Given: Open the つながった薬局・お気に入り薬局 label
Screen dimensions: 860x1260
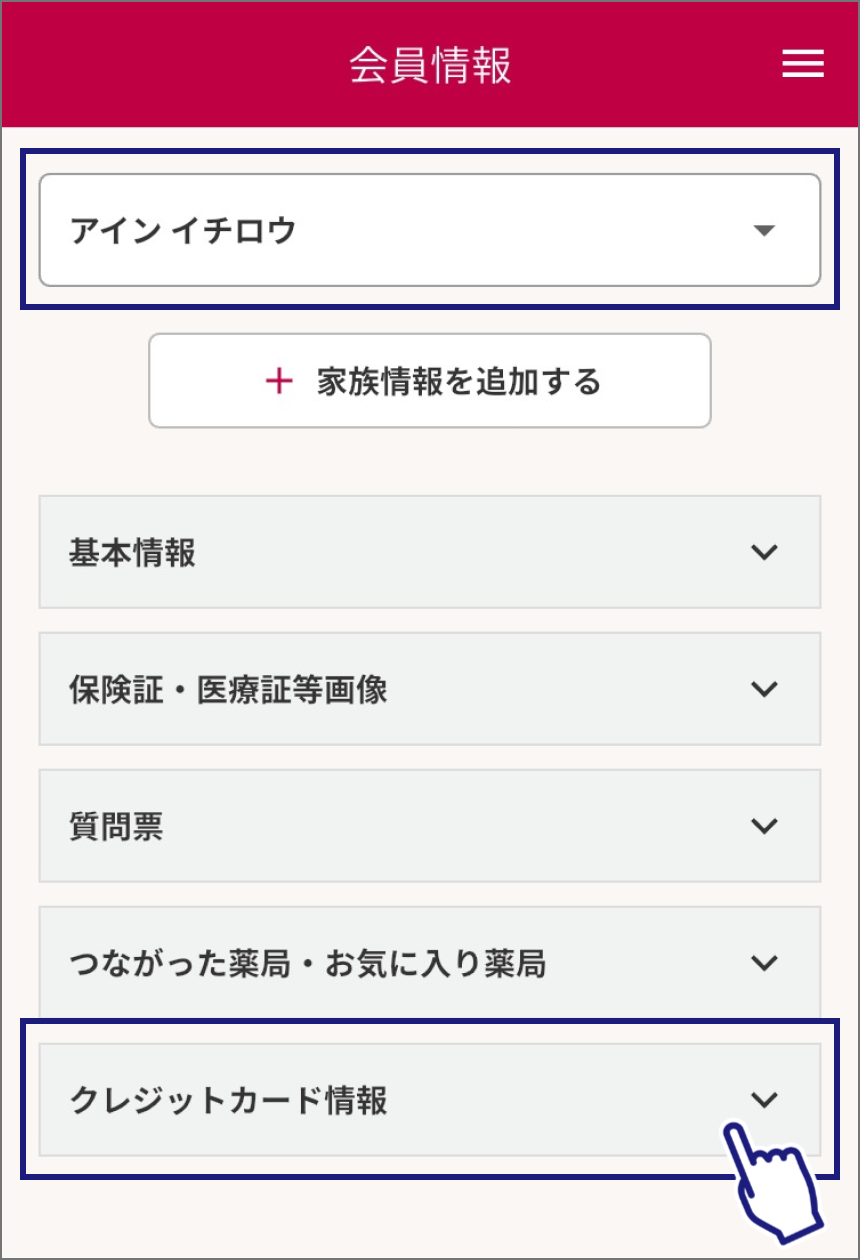Looking at the screenshot, I should pyautogui.click(x=308, y=963).
